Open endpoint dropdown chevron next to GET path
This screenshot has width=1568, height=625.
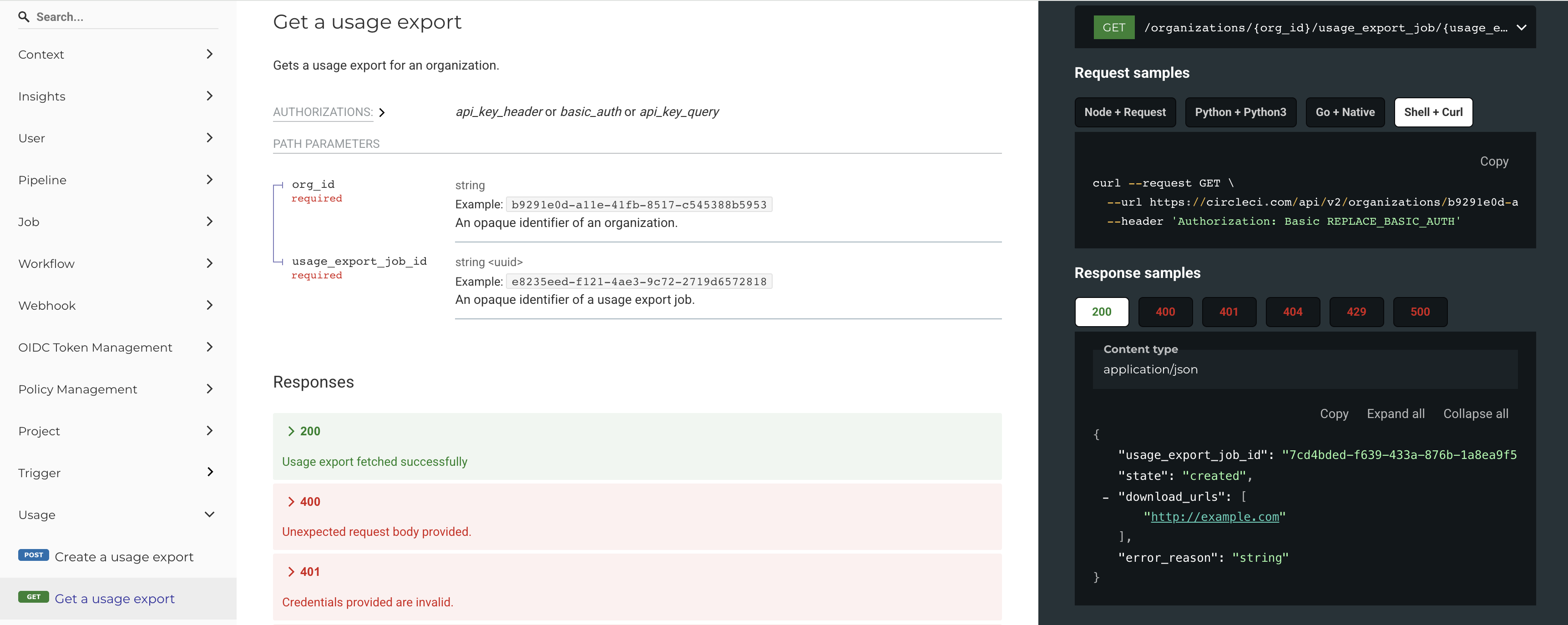point(1521,27)
